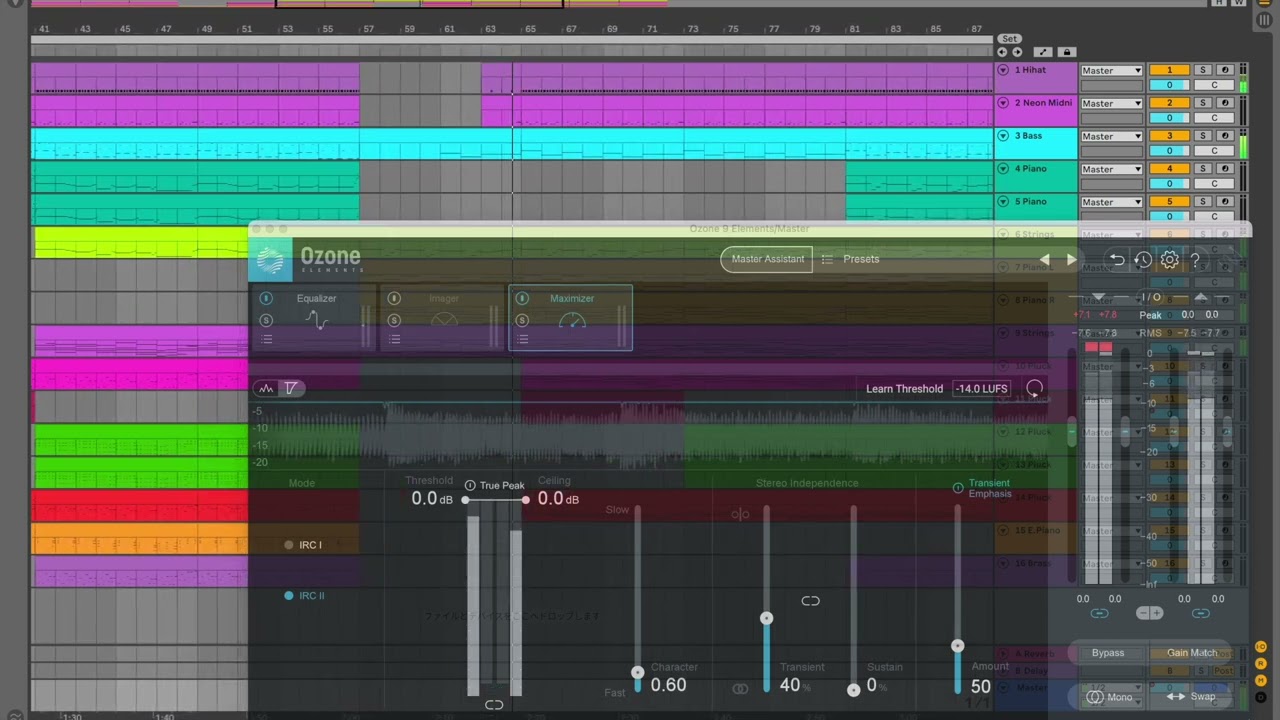1280x720 pixels.
Task: Solo the 2 Neon Midni track S button
Action: [x=1203, y=103]
